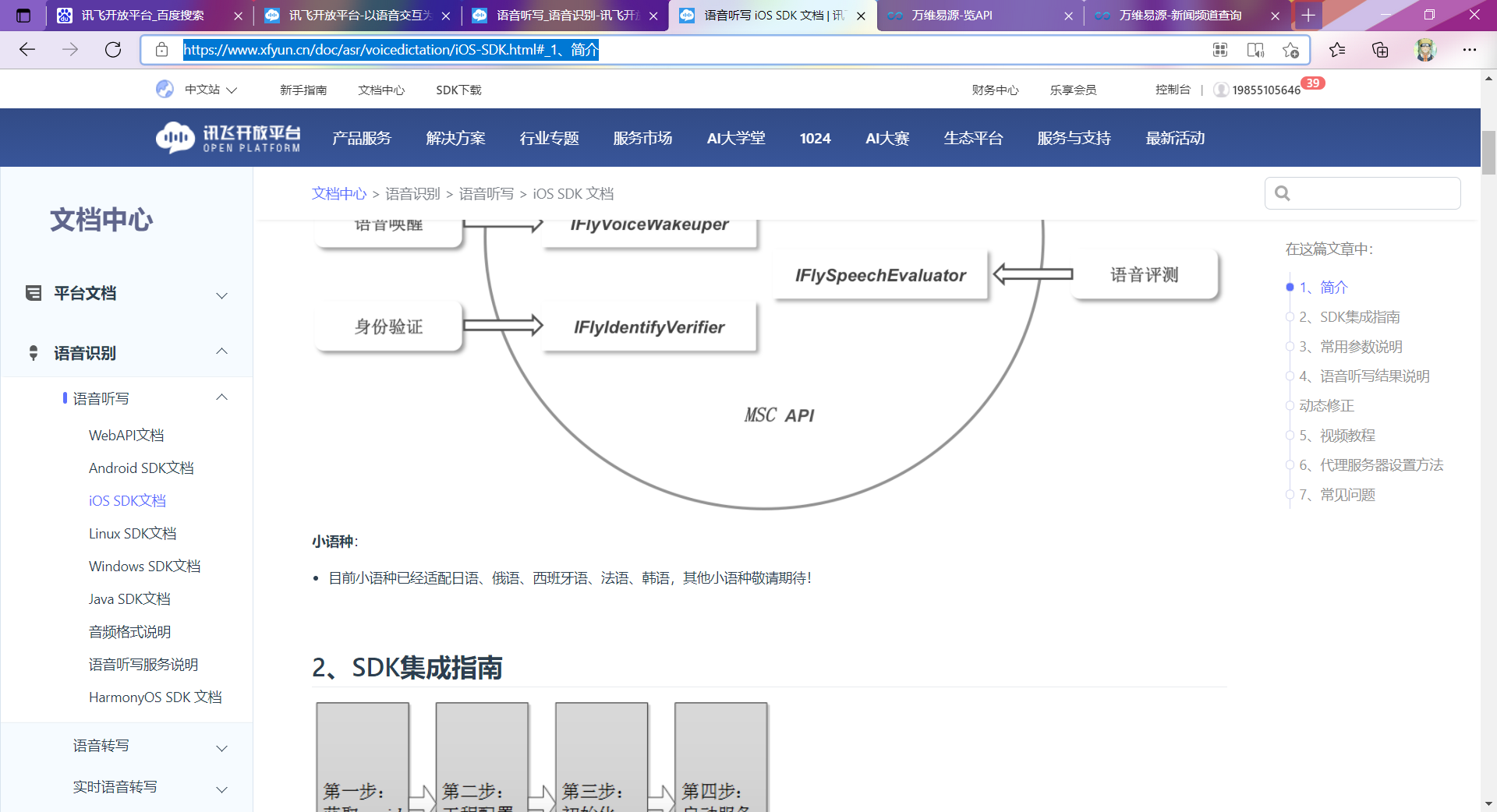The height and width of the screenshot is (812, 1497).
Task: Open the apps grid icon in the address bar
Action: pos(1220,50)
